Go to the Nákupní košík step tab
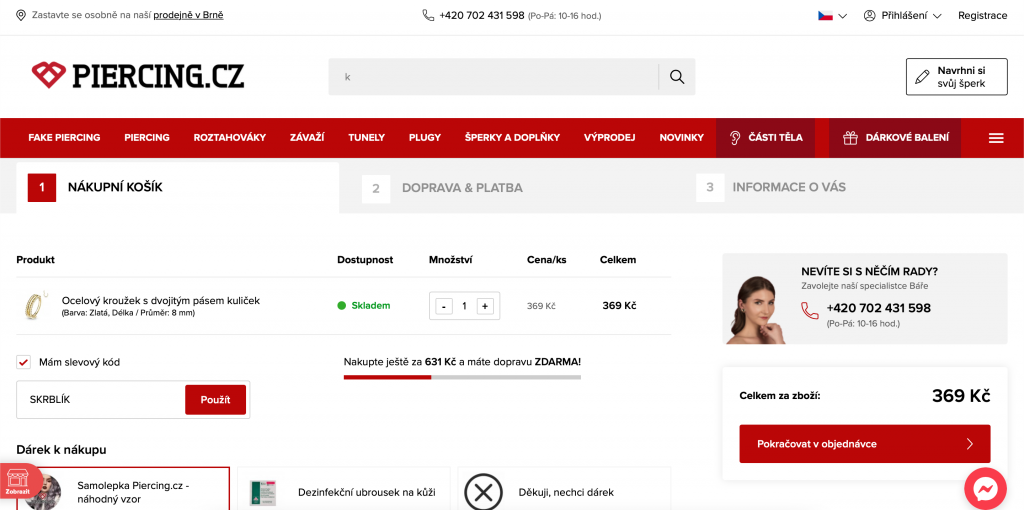This screenshot has width=1024, height=510. (178, 187)
